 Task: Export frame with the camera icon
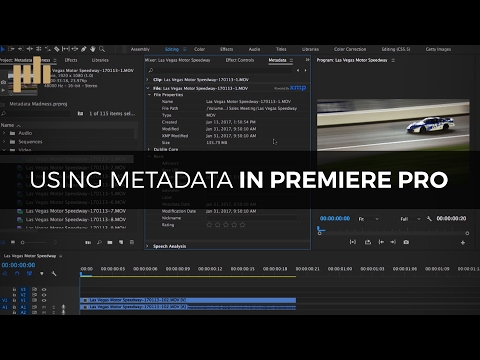[406, 242]
